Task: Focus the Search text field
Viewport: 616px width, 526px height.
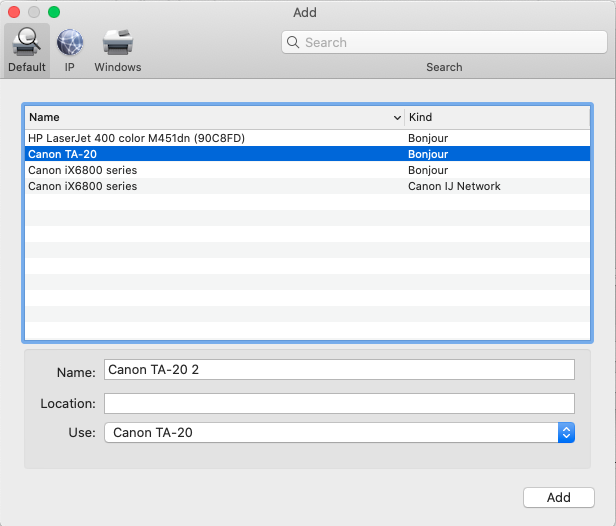Action: pos(444,42)
